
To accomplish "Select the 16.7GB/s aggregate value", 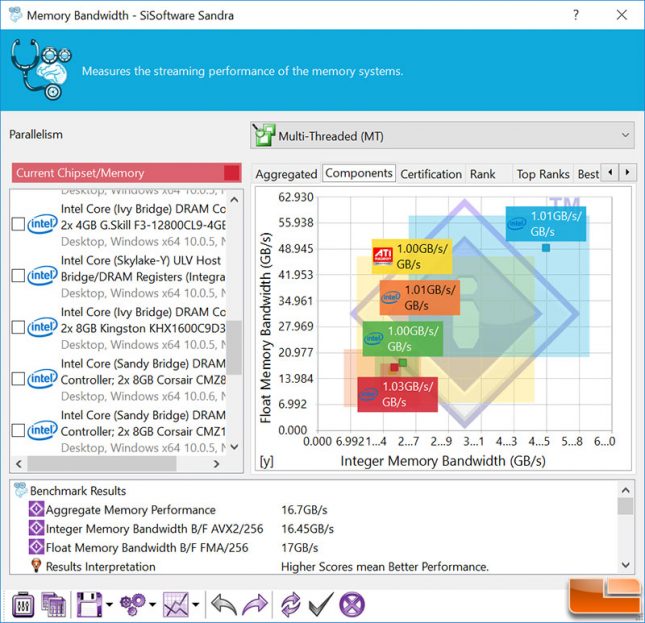I will click(x=304, y=510).
